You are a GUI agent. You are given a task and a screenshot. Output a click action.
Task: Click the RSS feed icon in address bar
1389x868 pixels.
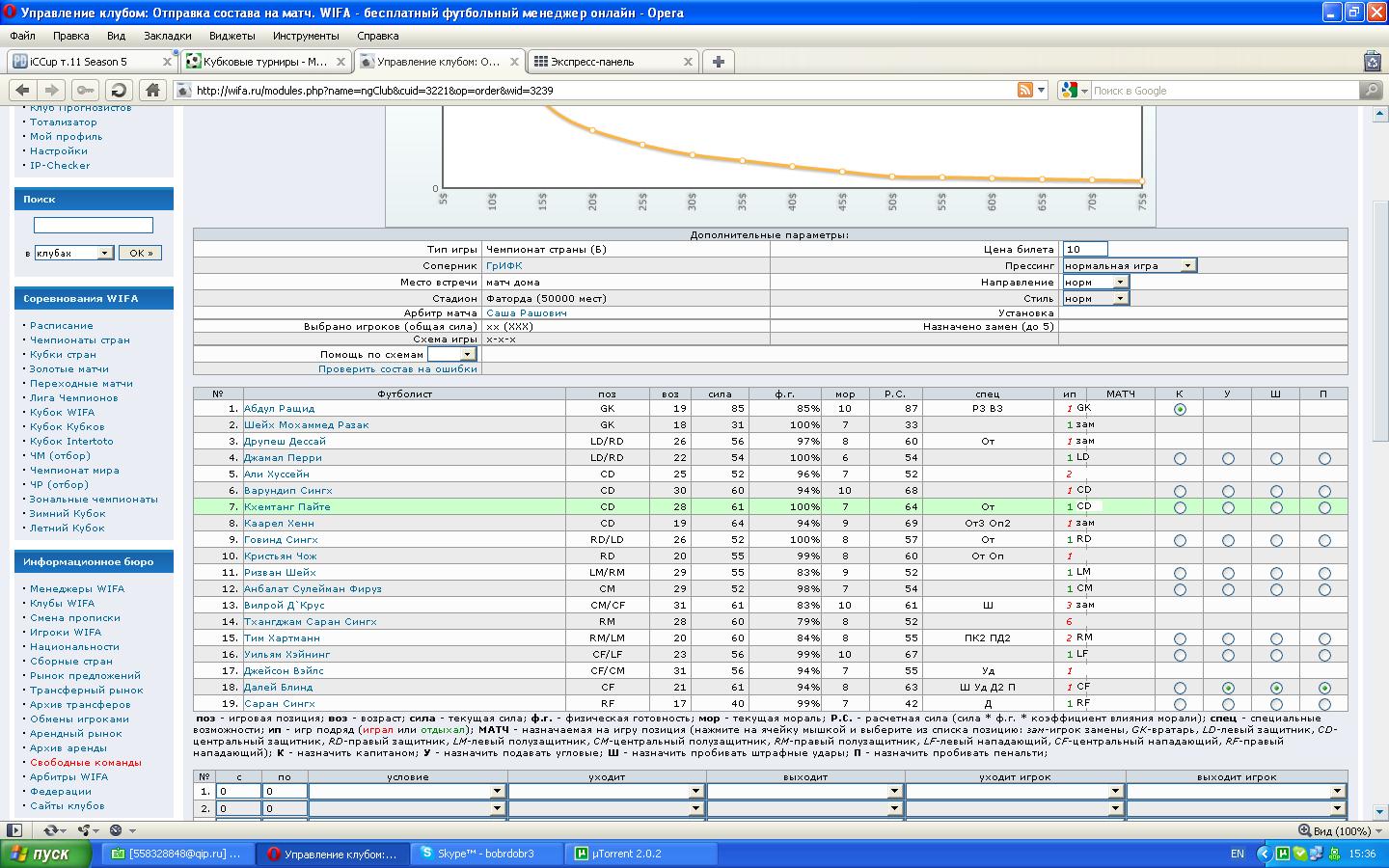tap(1025, 90)
